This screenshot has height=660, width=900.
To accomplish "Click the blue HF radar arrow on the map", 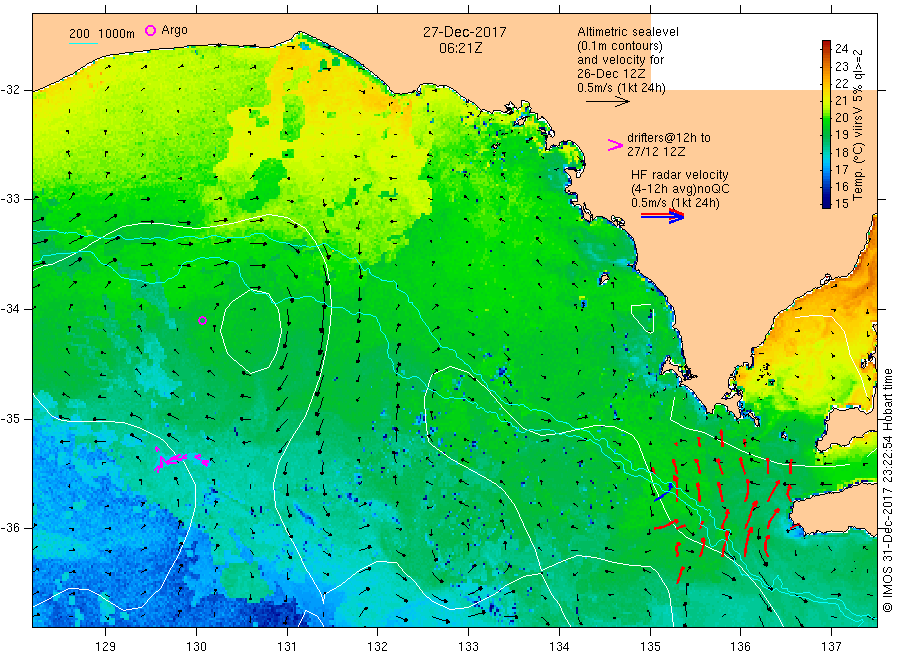I will [x=664, y=493].
